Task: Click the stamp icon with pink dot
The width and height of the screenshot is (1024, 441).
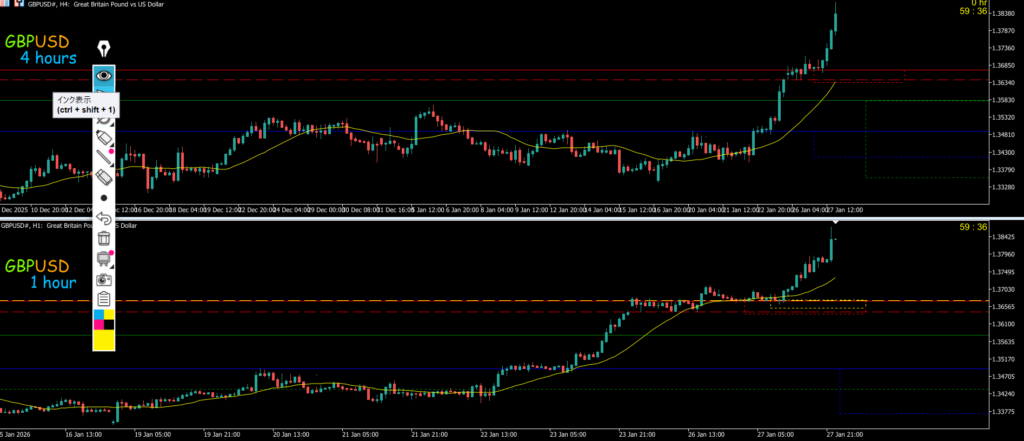Action: [x=104, y=259]
